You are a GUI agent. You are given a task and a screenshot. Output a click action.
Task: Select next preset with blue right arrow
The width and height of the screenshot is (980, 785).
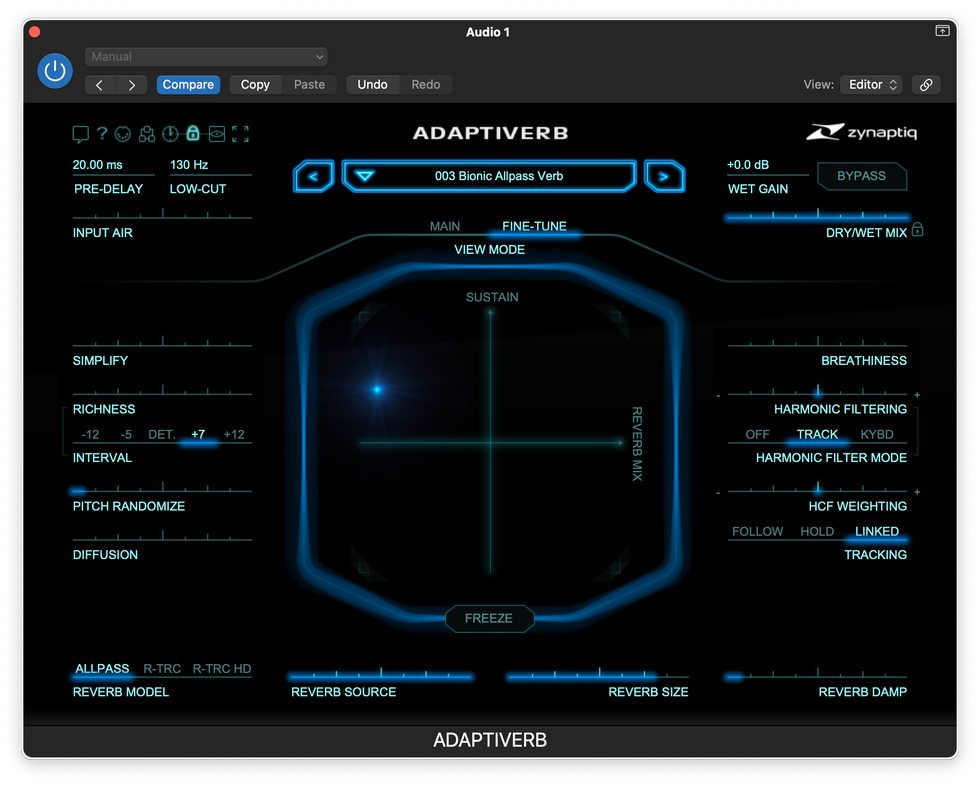coord(664,176)
